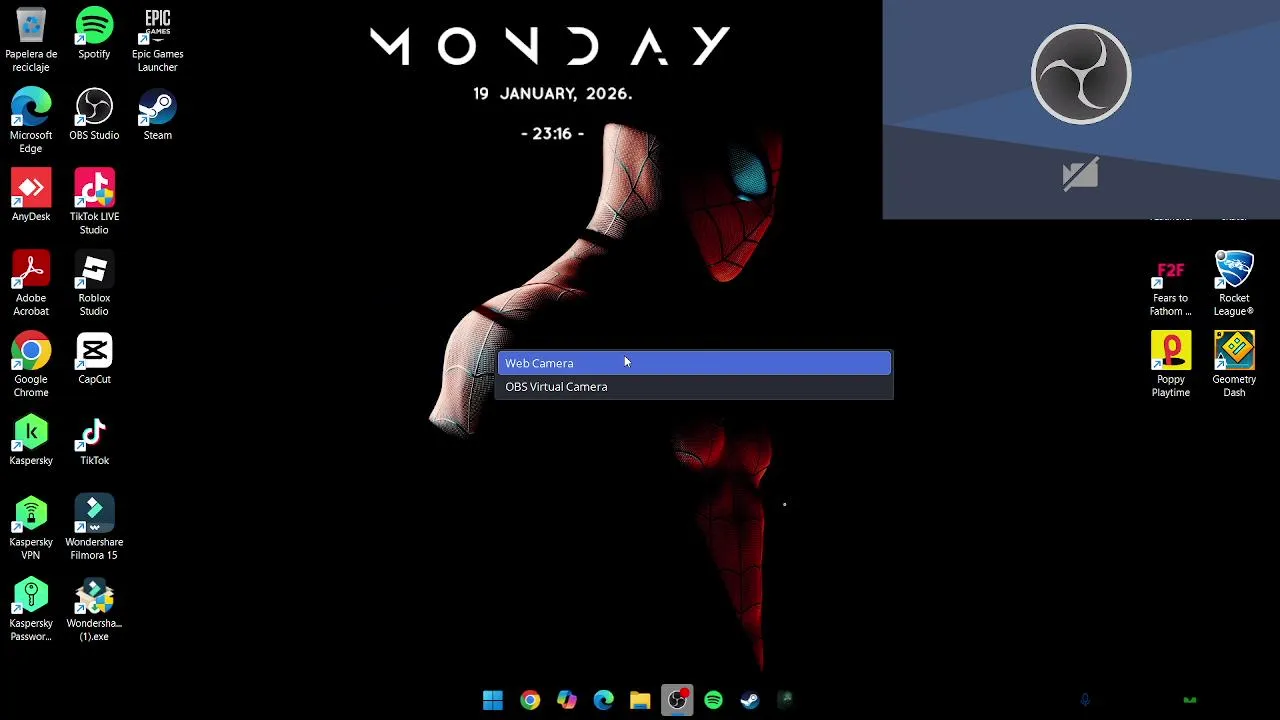Open the CapCut desktop shortcut

click(94, 359)
